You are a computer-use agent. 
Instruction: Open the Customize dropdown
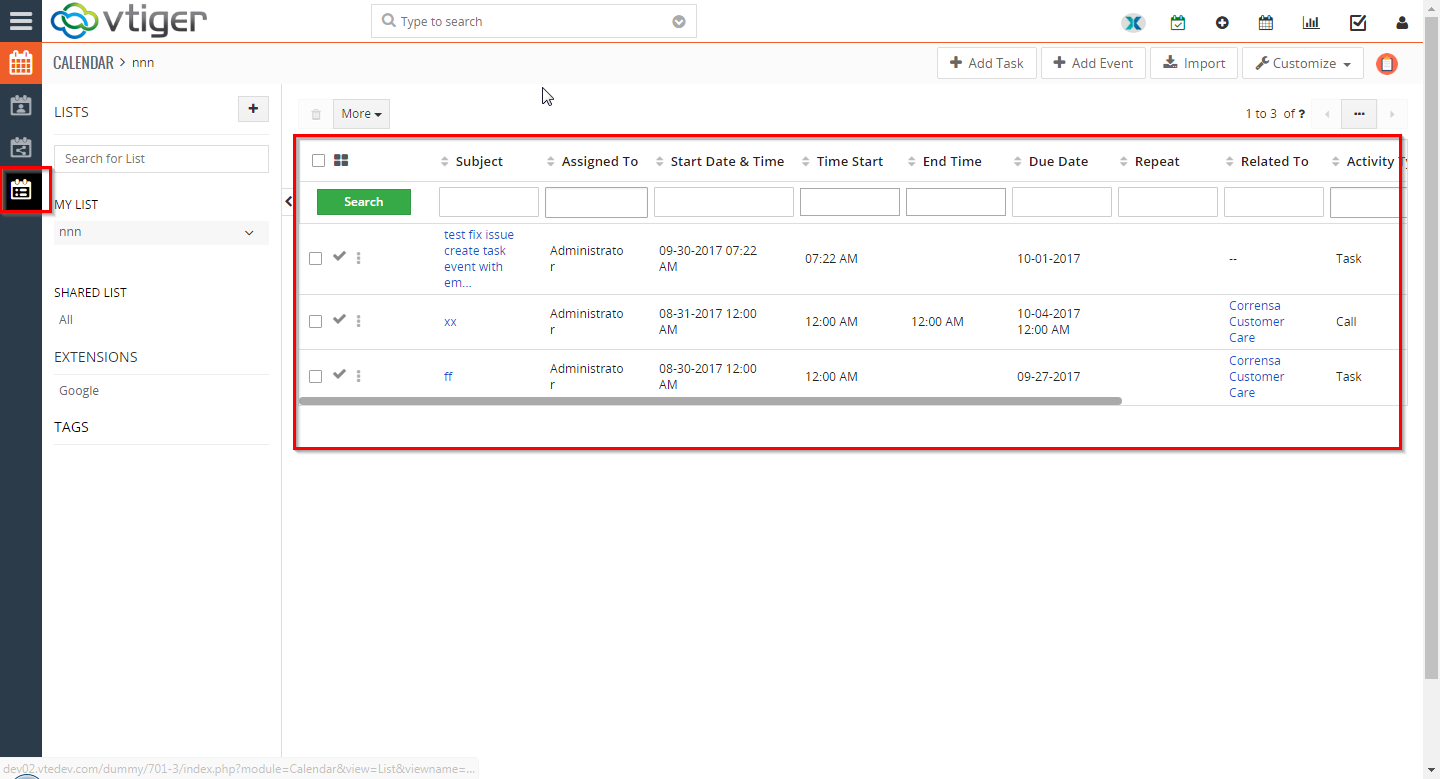coord(1303,63)
